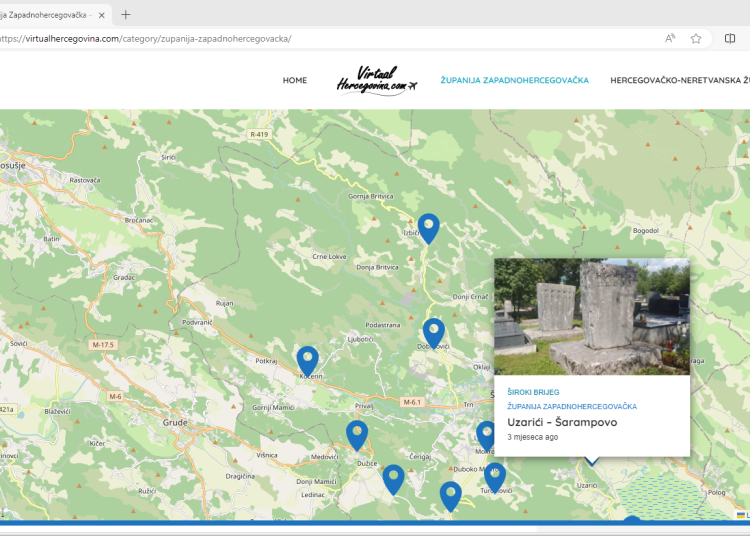Click the Crne Lokve map label
This screenshot has height=536, width=750.
(329, 257)
